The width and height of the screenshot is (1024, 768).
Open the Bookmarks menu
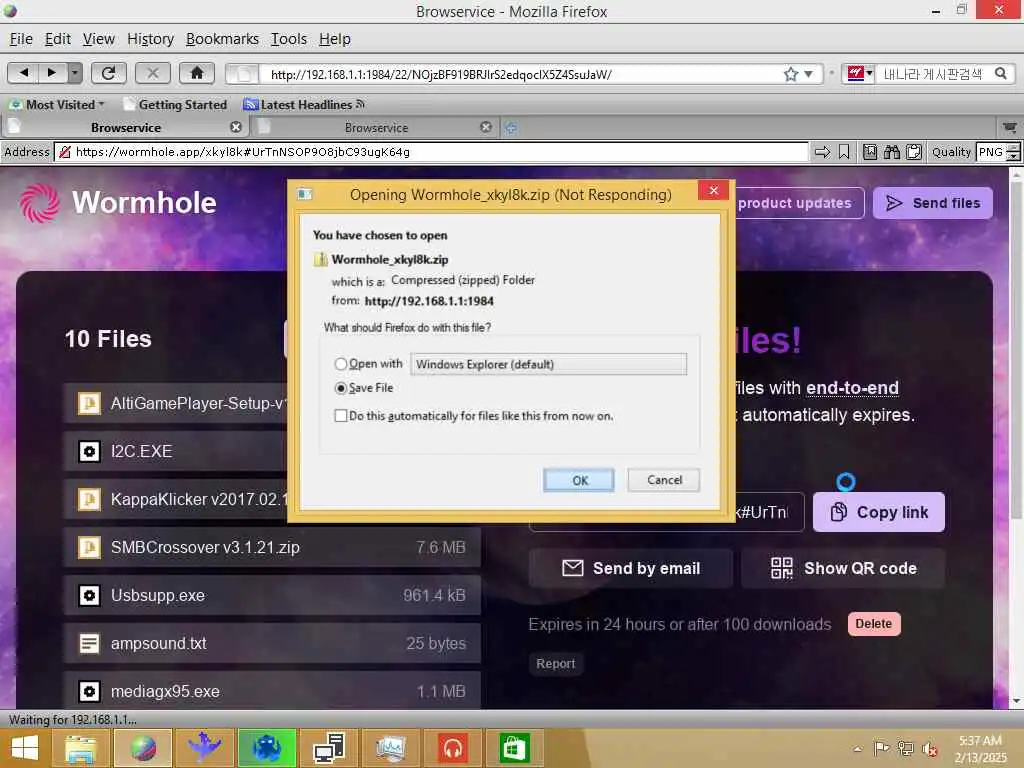click(222, 39)
